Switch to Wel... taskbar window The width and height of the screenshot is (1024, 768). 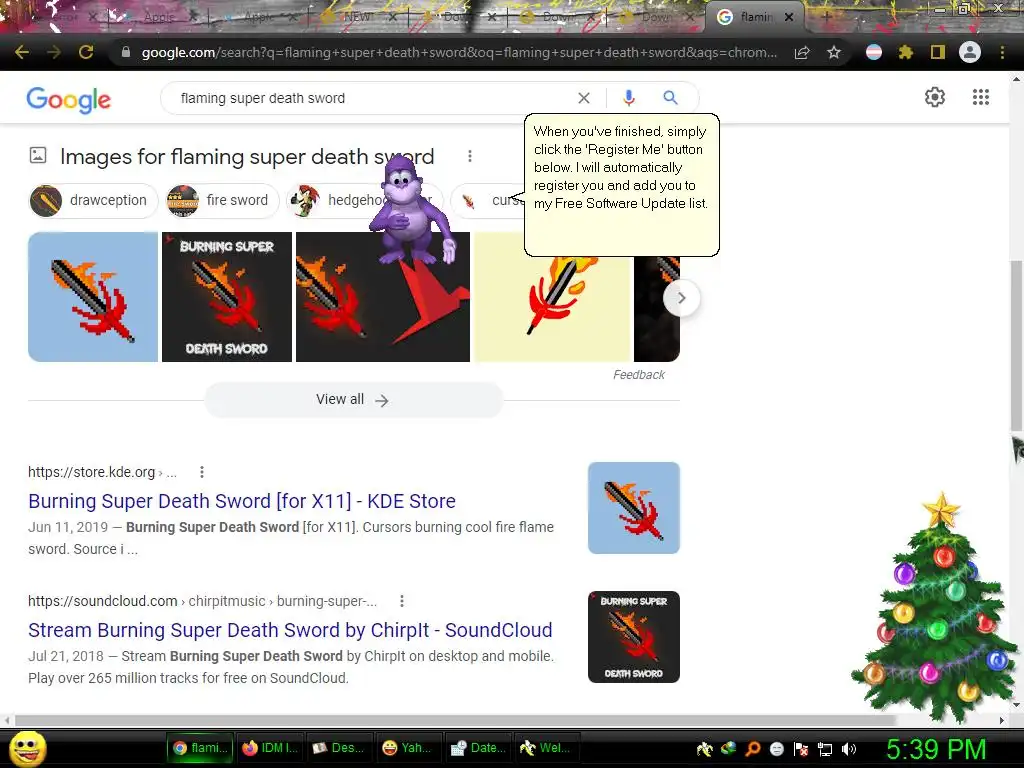(x=545, y=748)
